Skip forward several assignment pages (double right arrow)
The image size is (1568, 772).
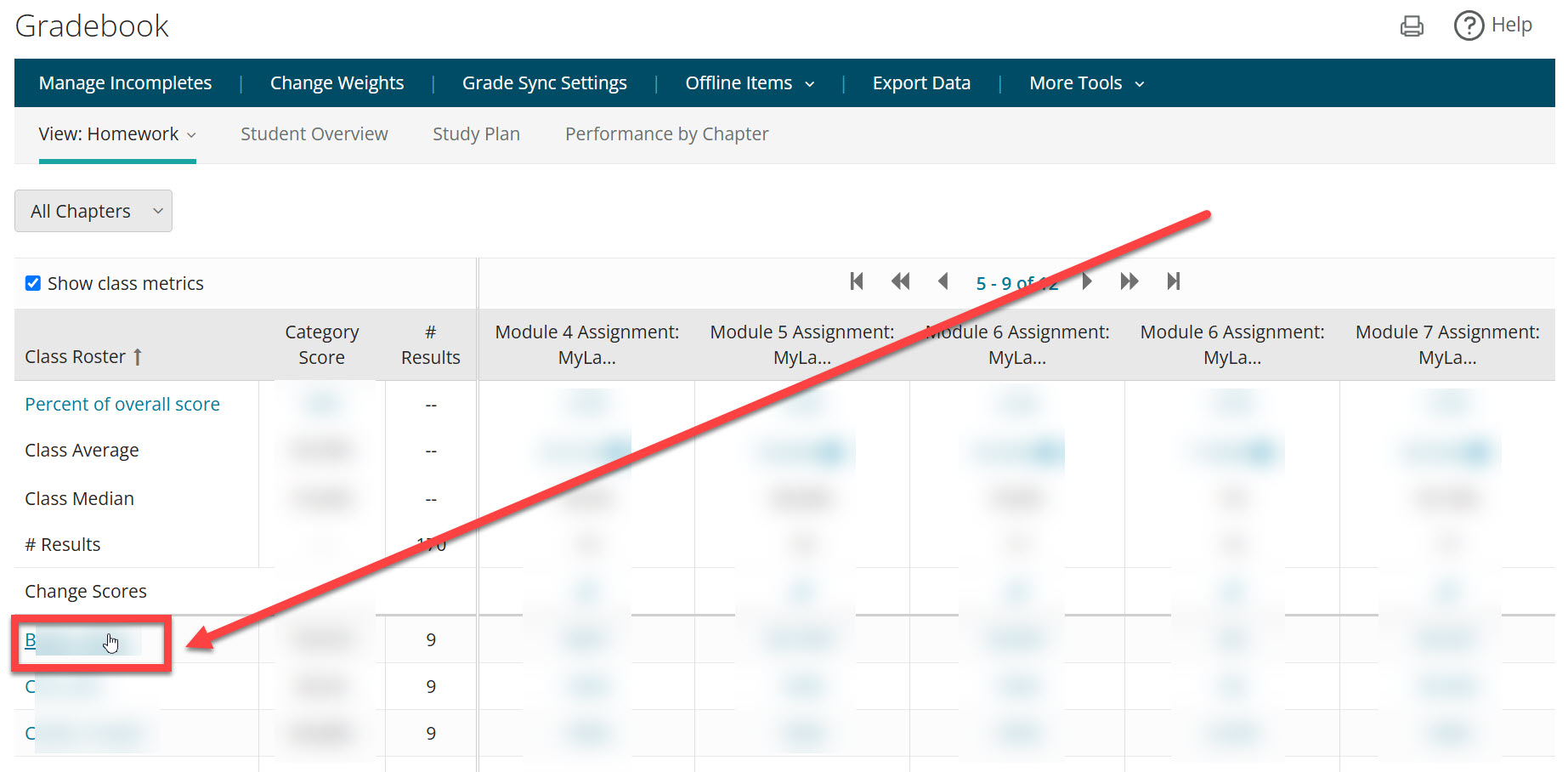(x=1129, y=281)
